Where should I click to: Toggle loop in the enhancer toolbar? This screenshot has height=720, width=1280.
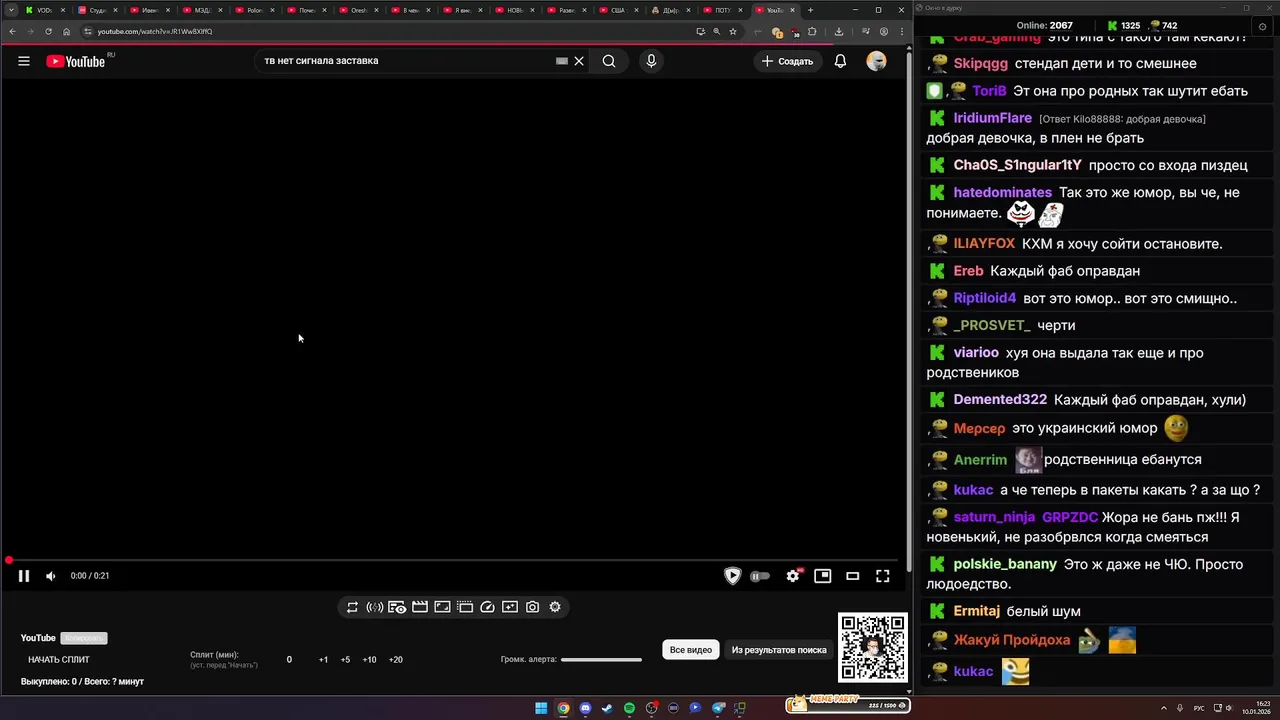(x=352, y=607)
